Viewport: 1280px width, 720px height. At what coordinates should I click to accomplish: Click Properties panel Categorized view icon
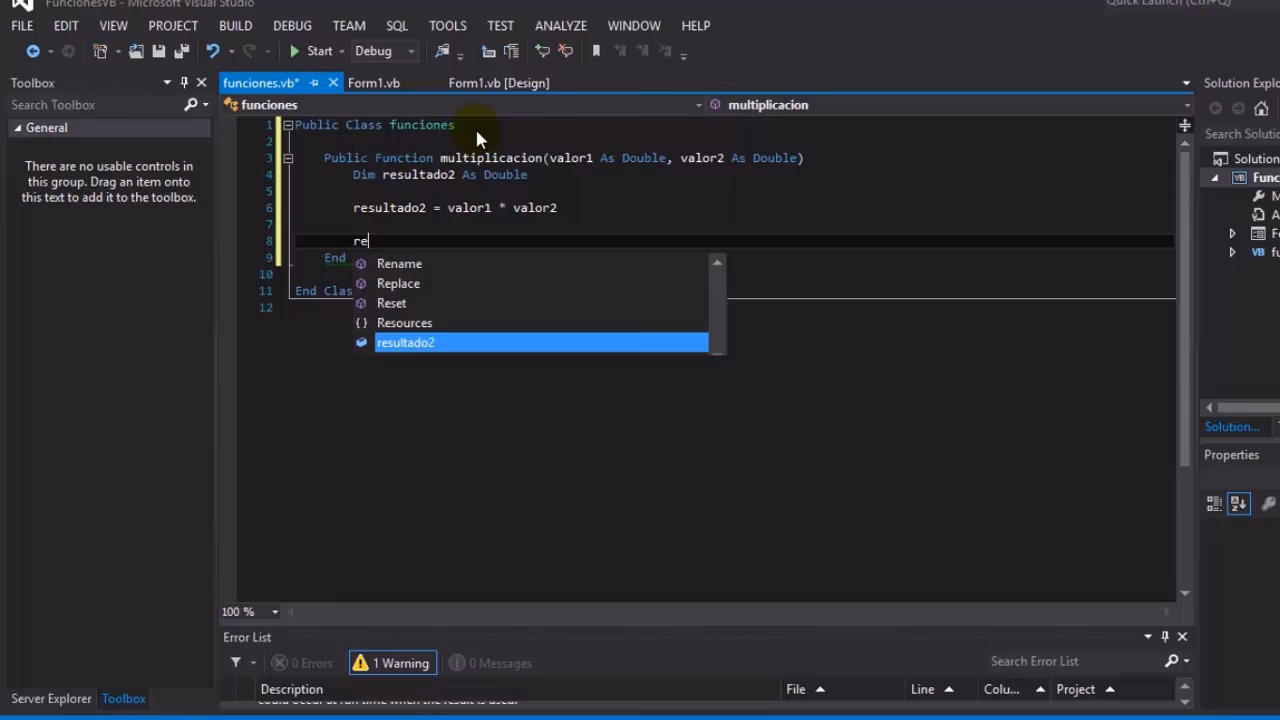coord(1214,504)
